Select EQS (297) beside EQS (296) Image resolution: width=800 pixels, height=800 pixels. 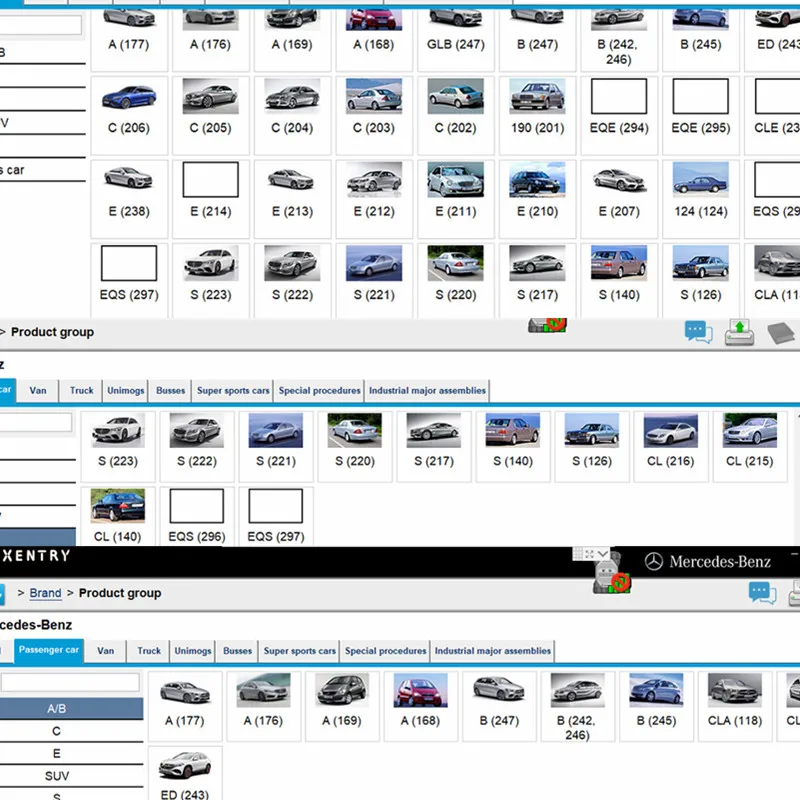[276, 516]
